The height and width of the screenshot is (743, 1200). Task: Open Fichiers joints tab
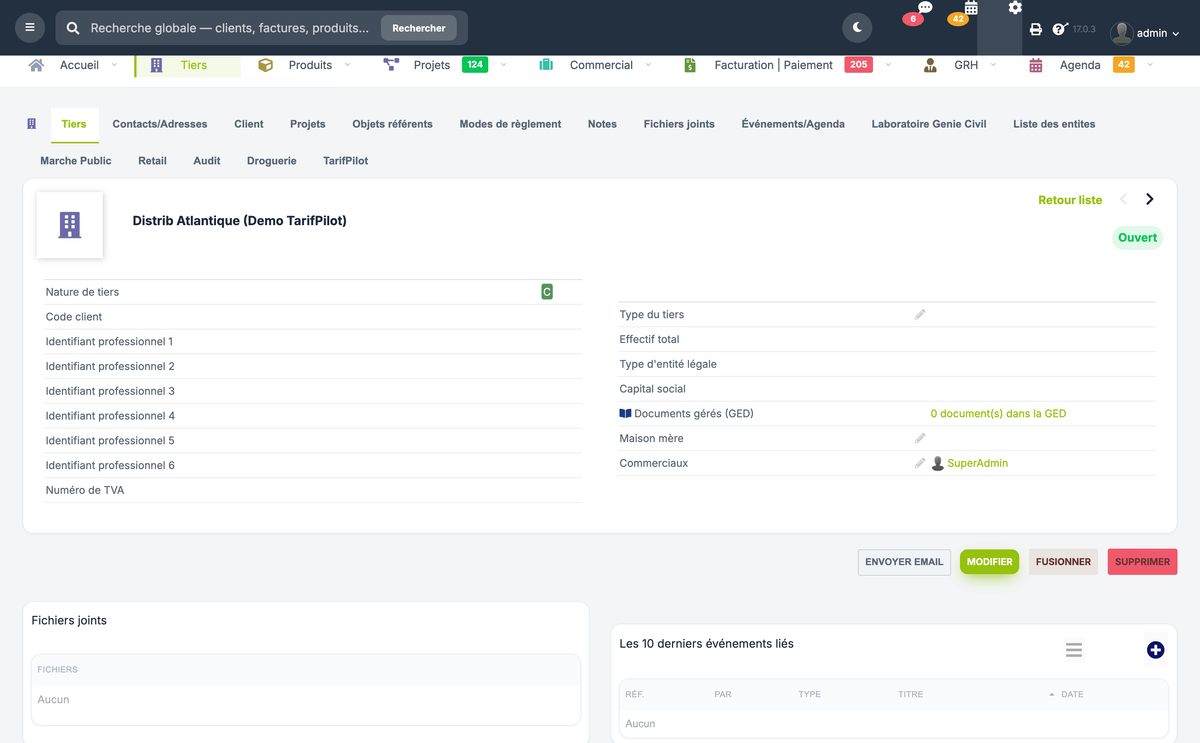click(679, 124)
